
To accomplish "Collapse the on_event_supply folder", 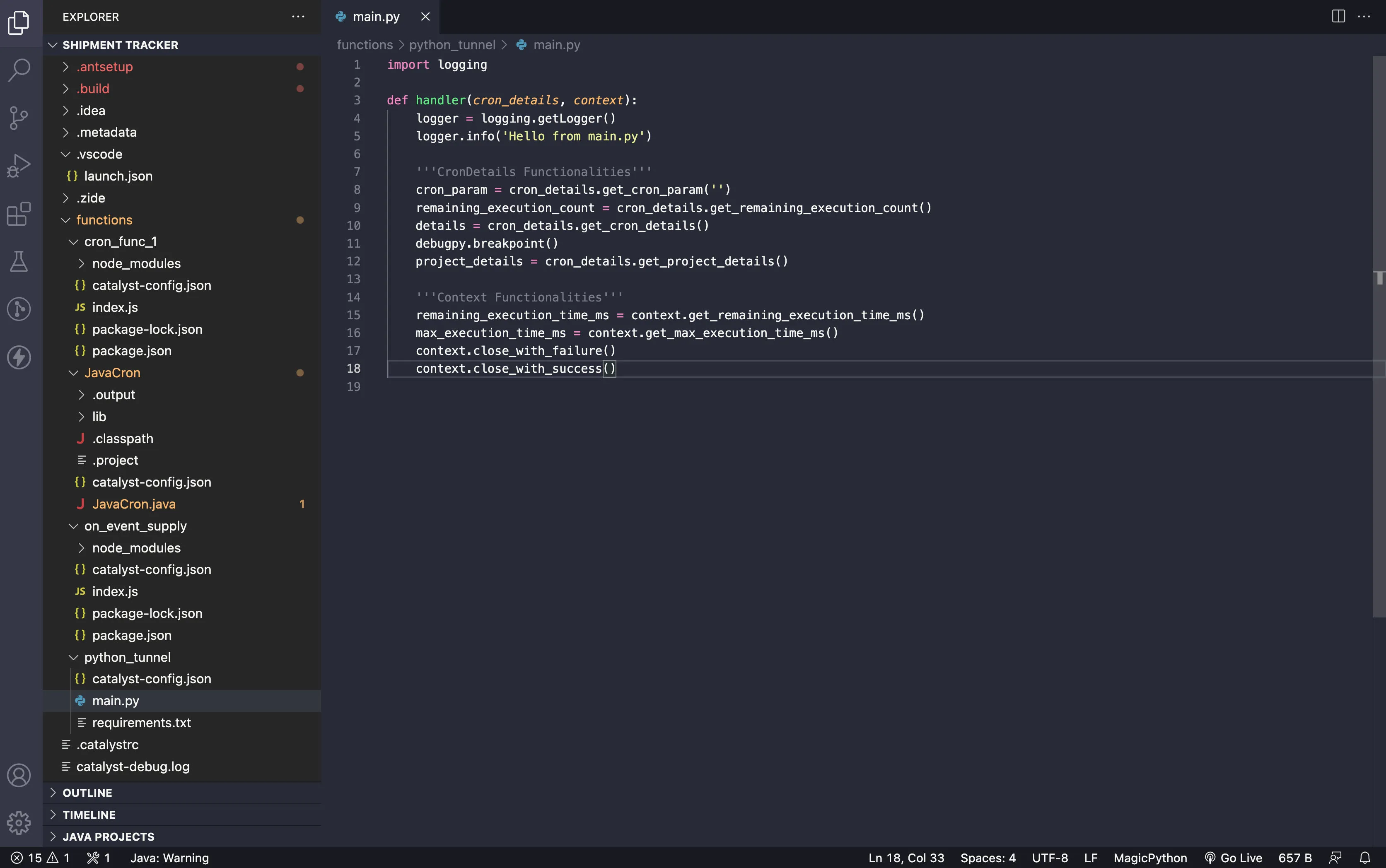I will pyautogui.click(x=181, y=526).
